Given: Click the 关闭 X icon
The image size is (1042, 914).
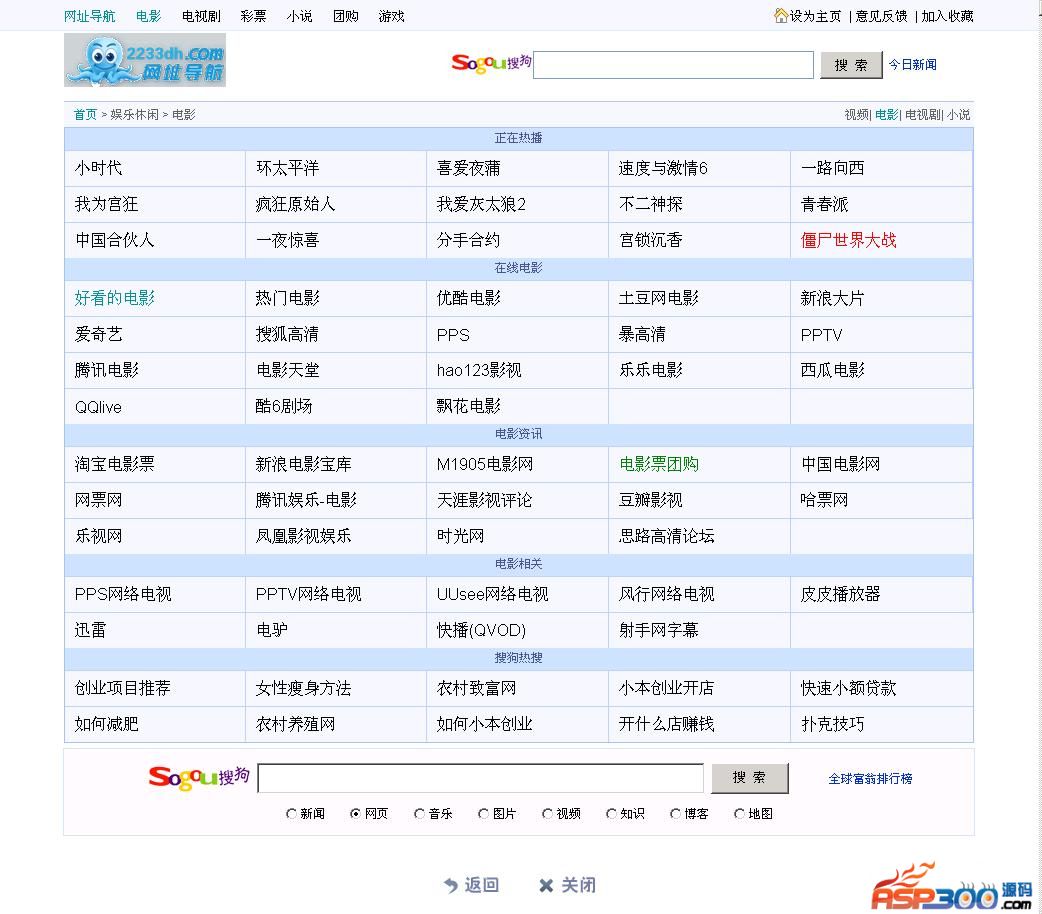Looking at the screenshot, I should (x=546, y=885).
